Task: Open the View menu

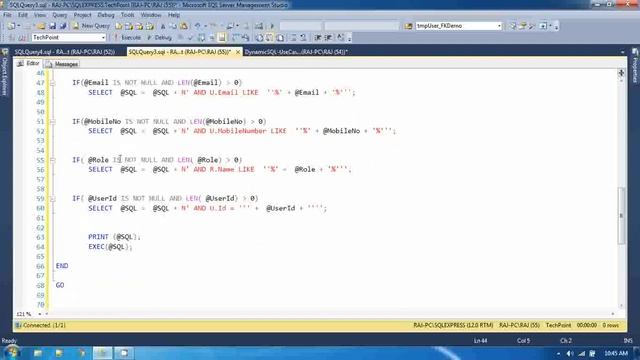Action: coord(40,15)
